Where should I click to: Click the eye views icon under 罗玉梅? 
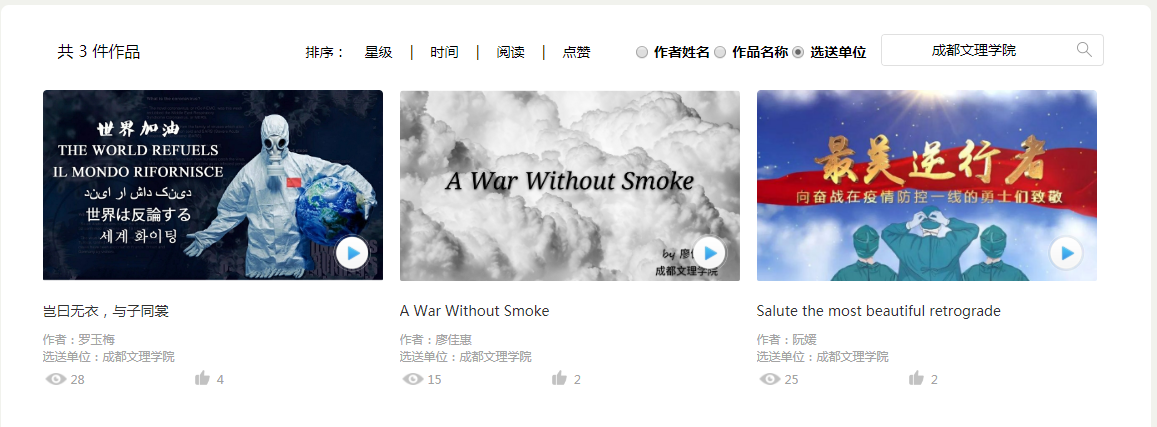pyautogui.click(x=55, y=379)
